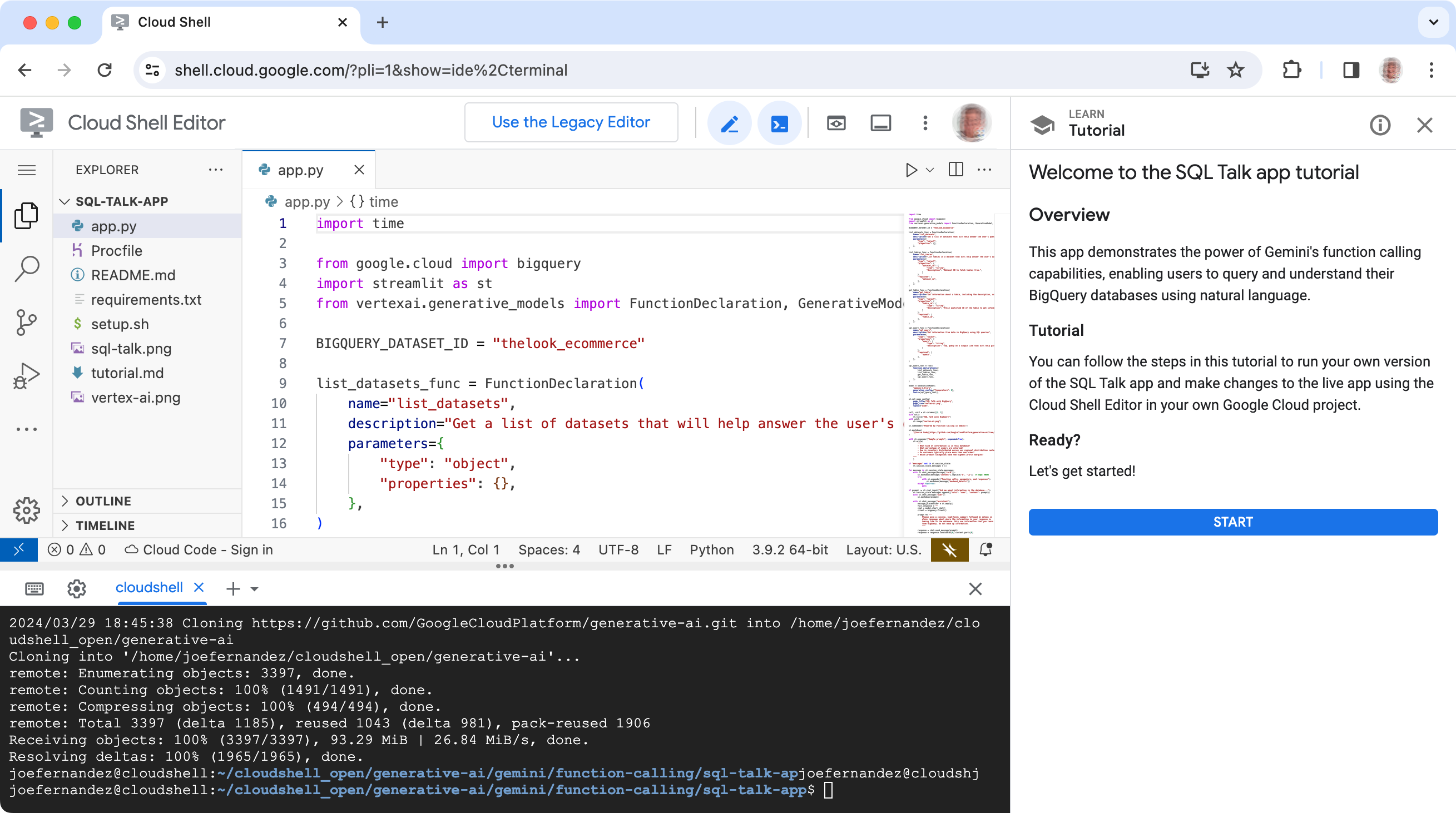This screenshot has height=813, width=1456.
Task: Click Use the Legacy Editor button
Action: point(571,122)
